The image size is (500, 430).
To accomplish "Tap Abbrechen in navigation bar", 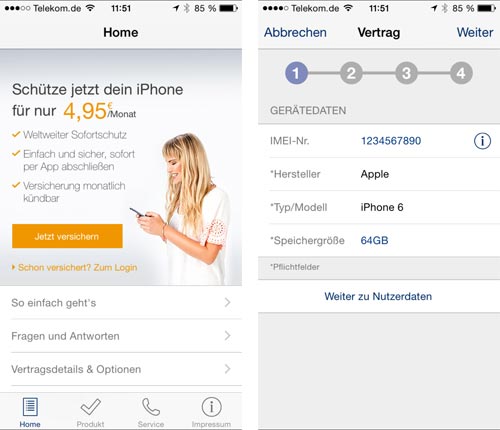I will [x=295, y=32].
